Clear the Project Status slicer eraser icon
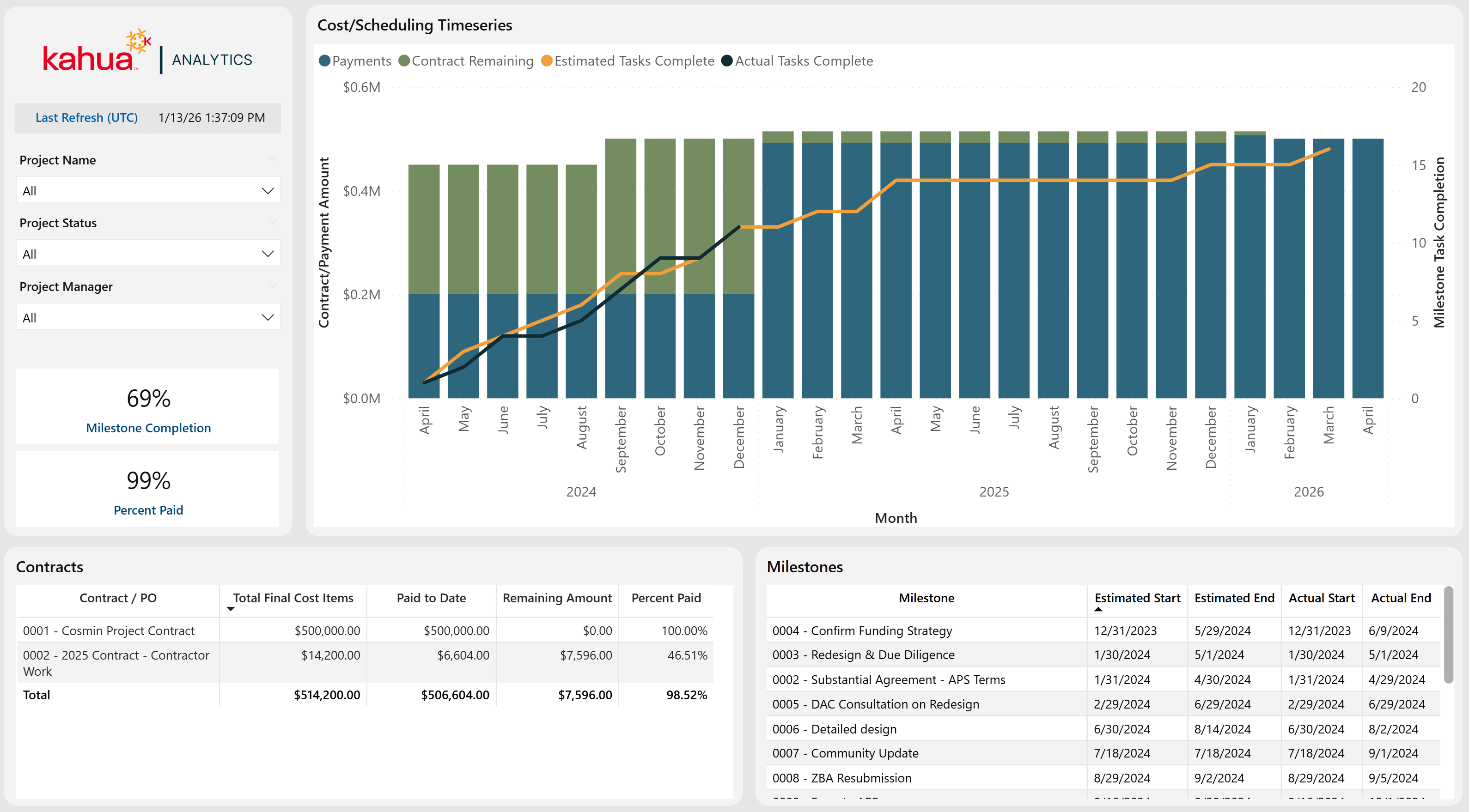This screenshot has width=1469, height=812. [x=273, y=222]
